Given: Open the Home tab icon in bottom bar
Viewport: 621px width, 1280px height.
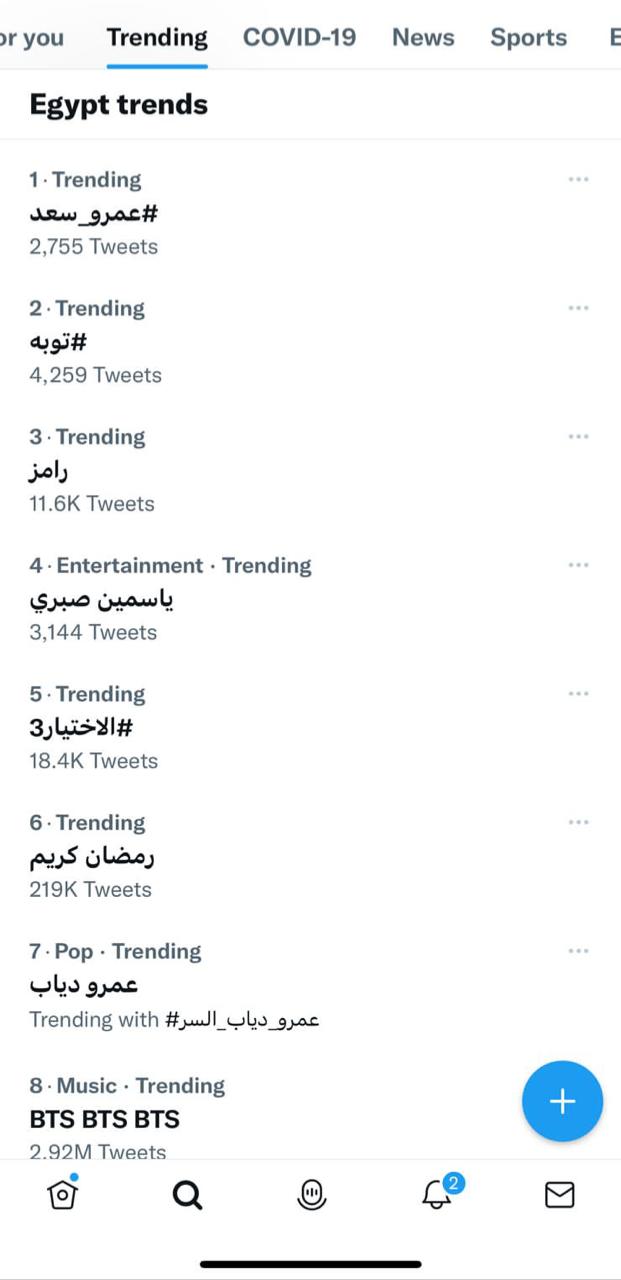Looking at the screenshot, I should [64, 1194].
